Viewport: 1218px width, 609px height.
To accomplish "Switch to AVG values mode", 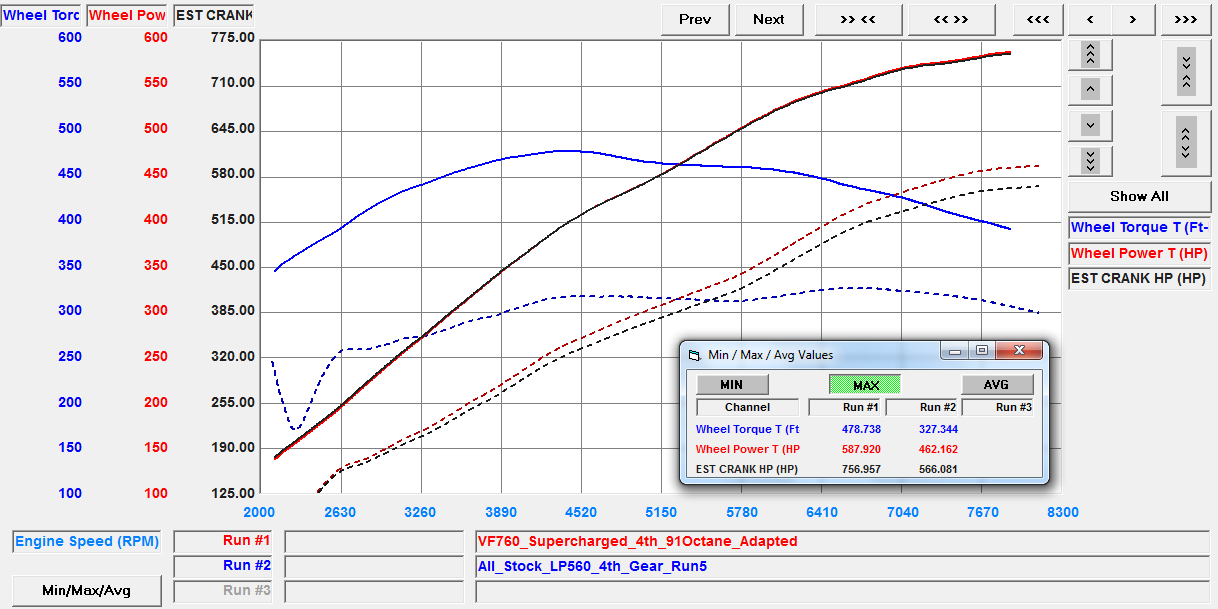I will (996, 385).
